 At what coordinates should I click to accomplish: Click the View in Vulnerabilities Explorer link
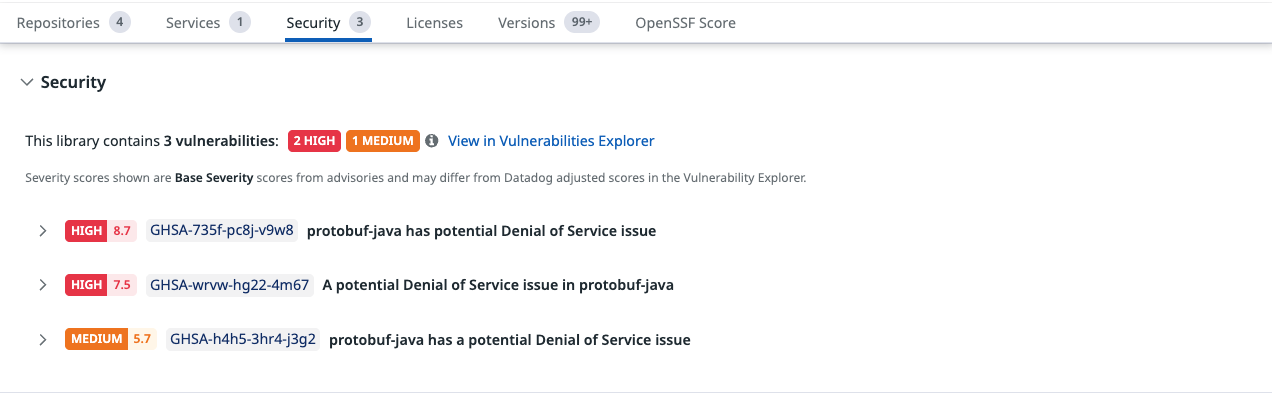pyautogui.click(x=551, y=141)
